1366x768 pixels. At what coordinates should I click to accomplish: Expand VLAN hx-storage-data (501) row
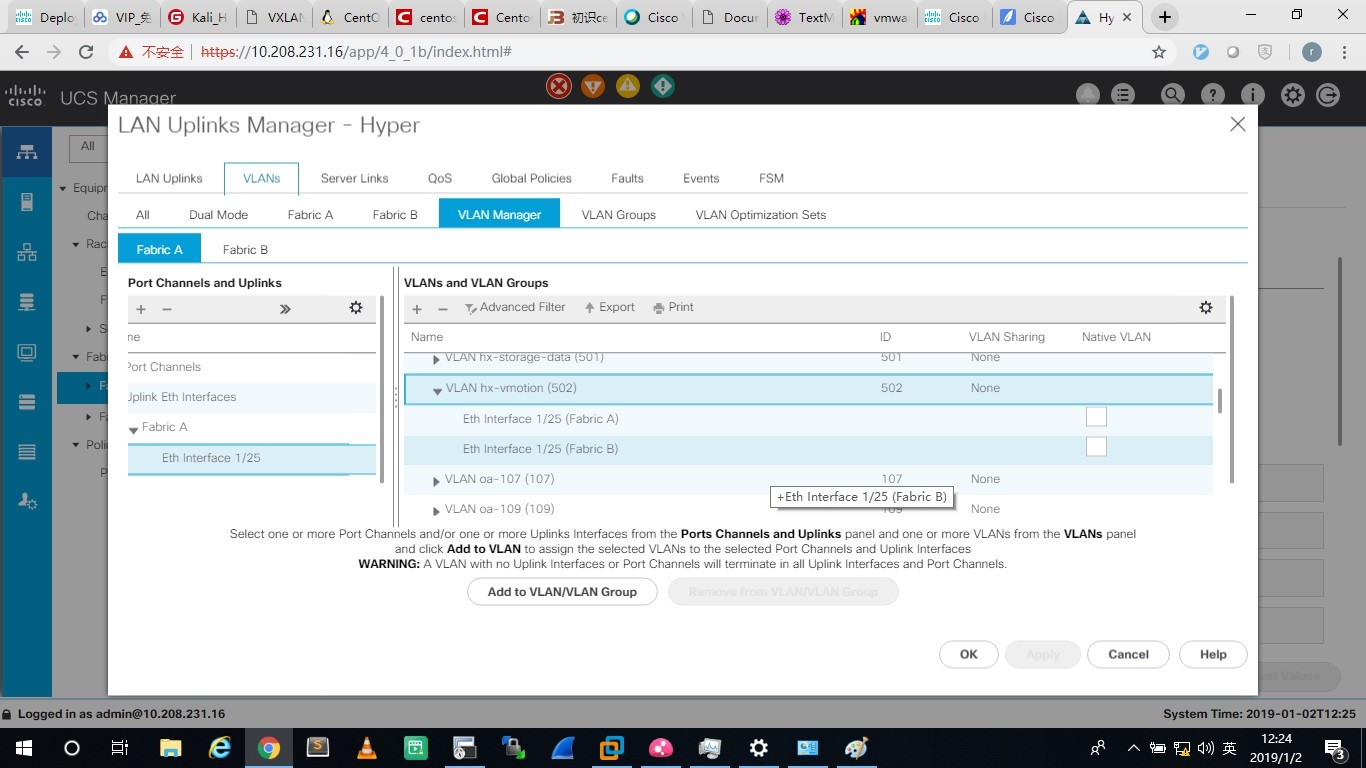pos(436,359)
